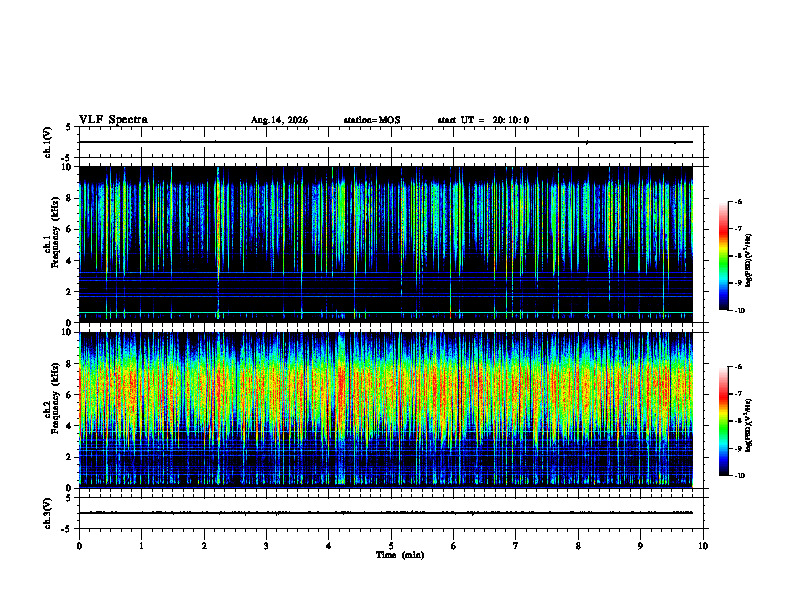Screen dimensions: 792x612
Task: Click the "0" kHz tick of ch.1 spectrogram
Action: [x=69, y=323]
